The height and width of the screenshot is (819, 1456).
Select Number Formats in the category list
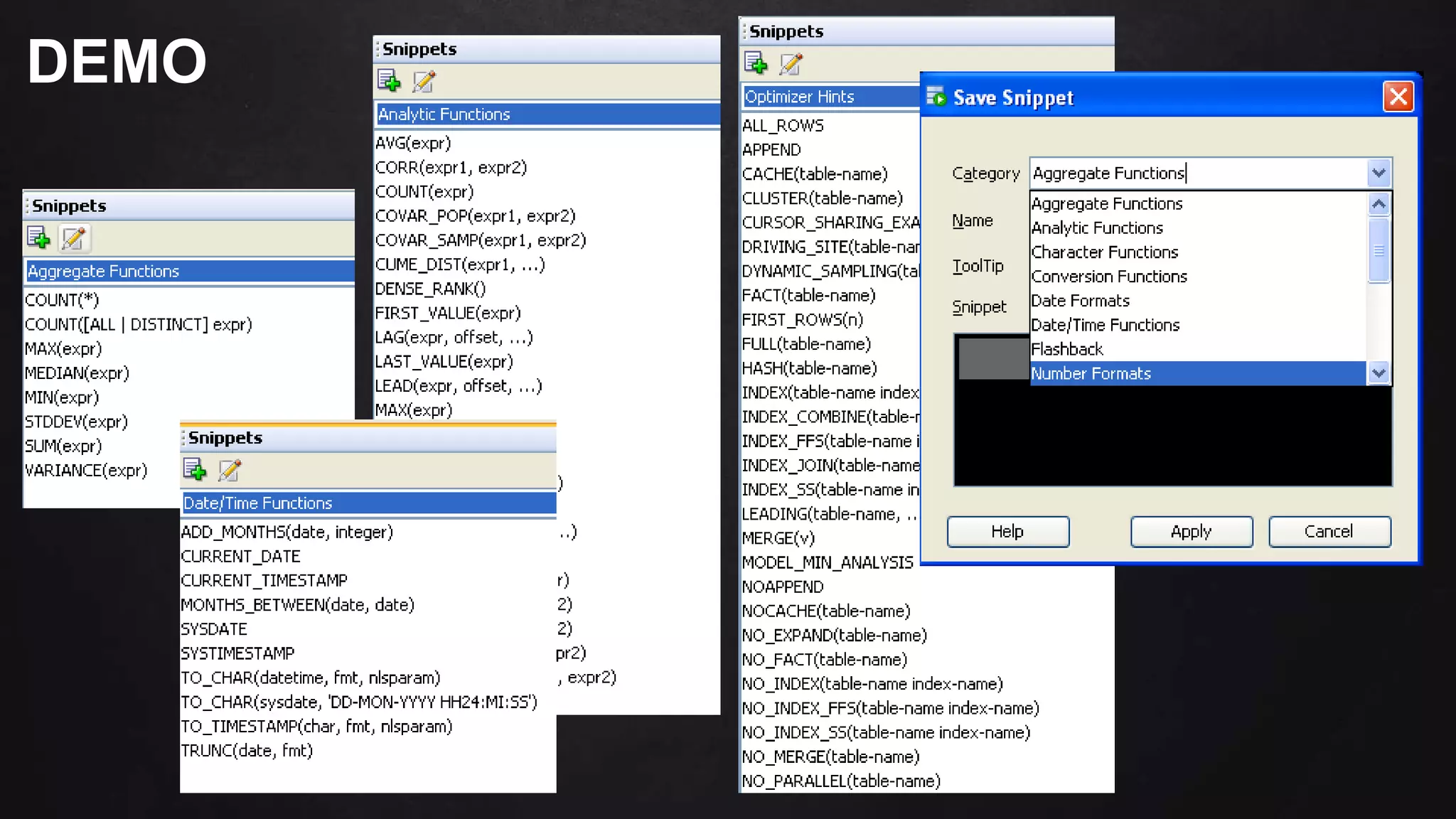coord(1091,373)
